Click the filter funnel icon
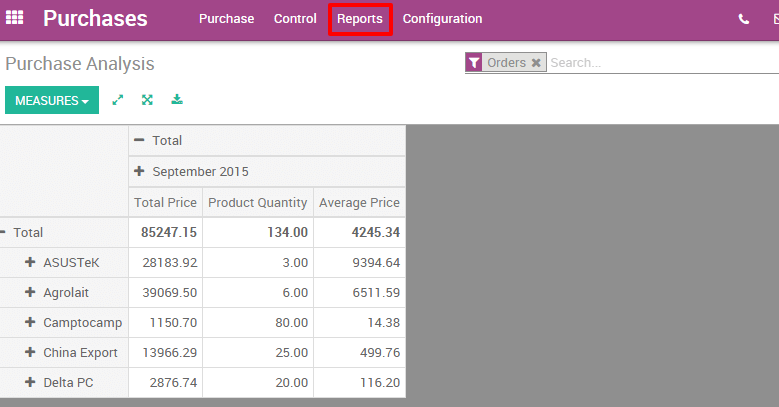Viewport: 779px width, 407px height. (474, 63)
